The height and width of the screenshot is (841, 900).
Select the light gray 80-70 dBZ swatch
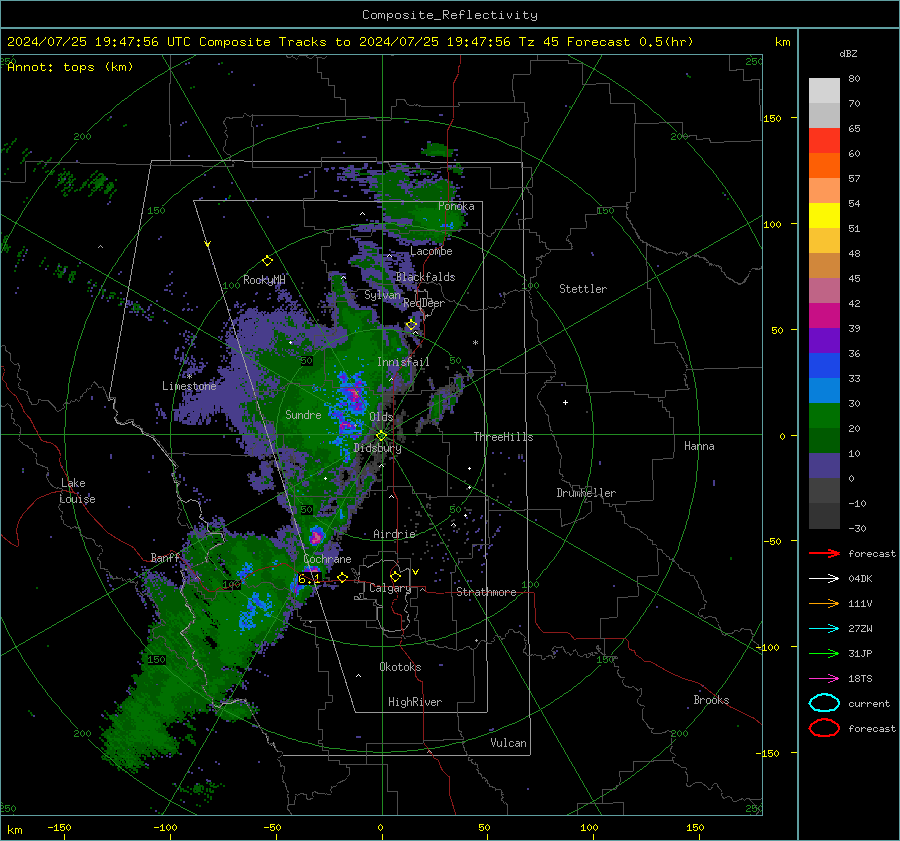click(824, 90)
